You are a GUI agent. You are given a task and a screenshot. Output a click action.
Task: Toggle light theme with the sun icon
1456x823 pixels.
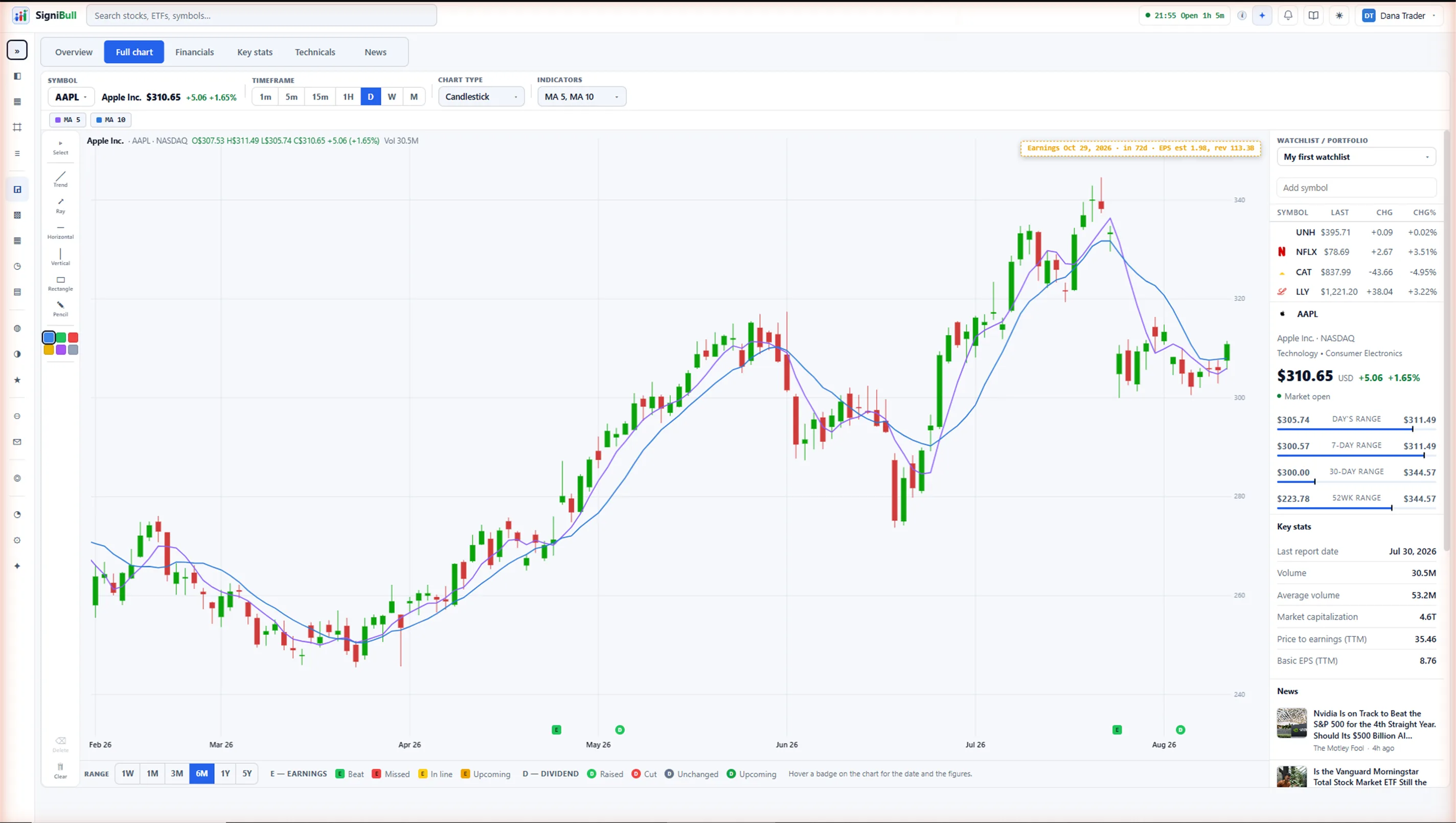1339,15
